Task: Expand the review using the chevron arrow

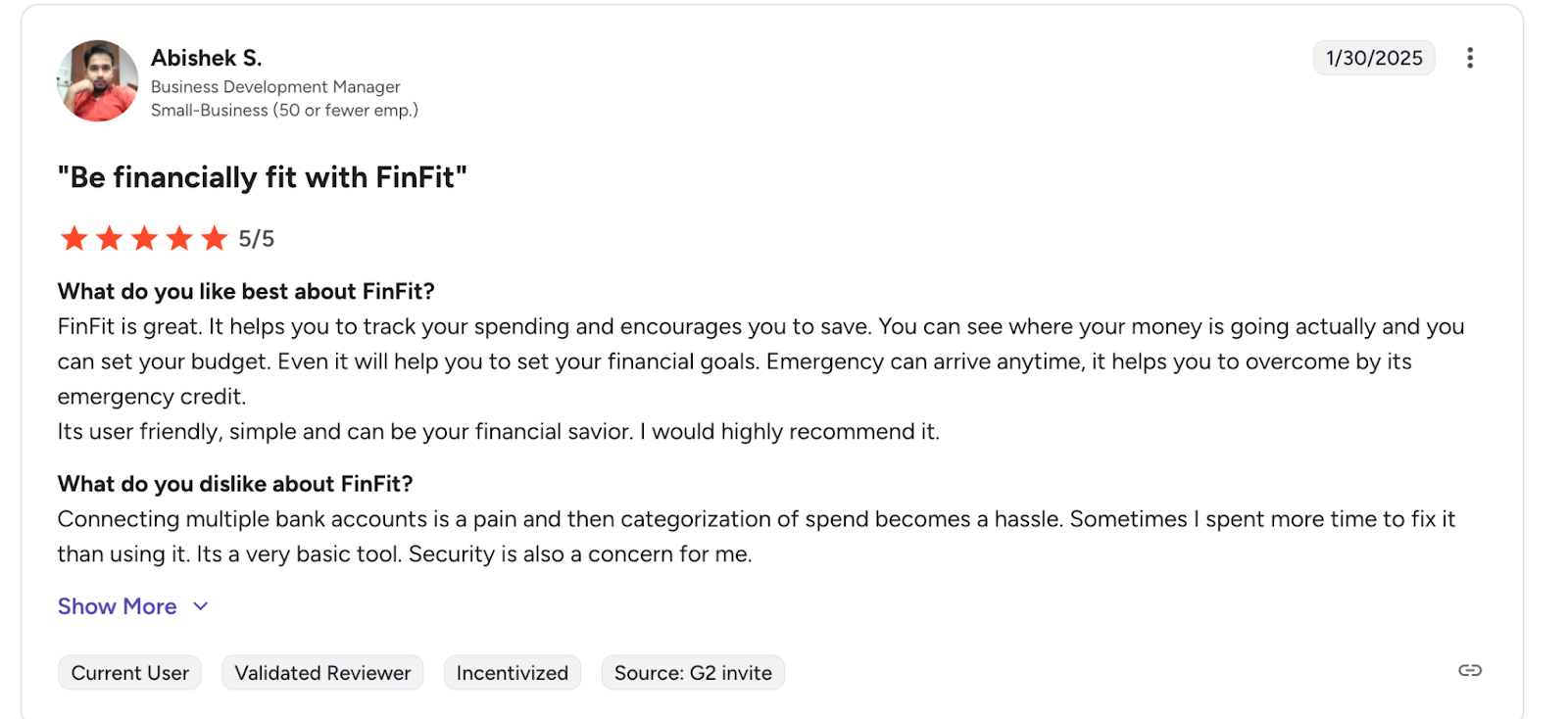Action: tap(201, 606)
